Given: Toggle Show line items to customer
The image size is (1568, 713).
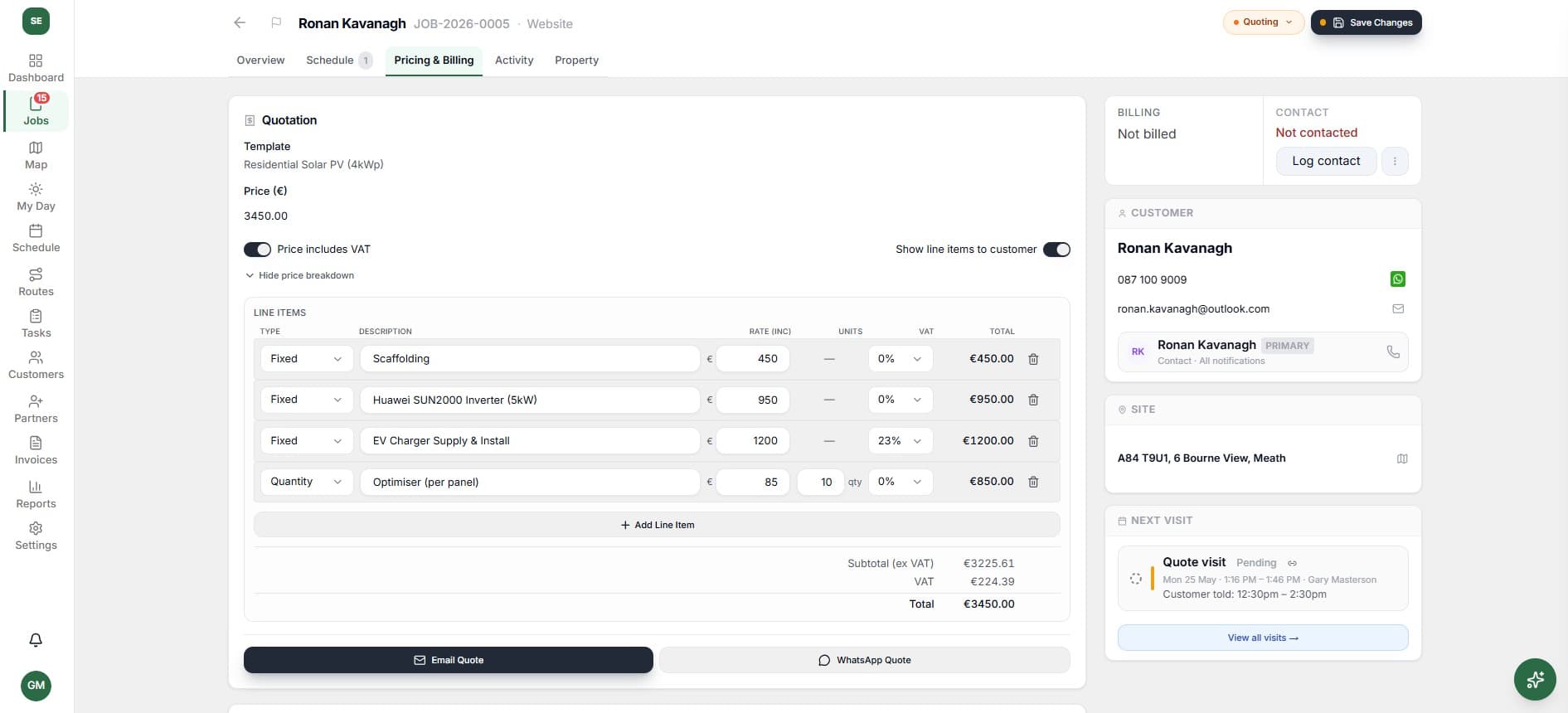Looking at the screenshot, I should click(1056, 250).
